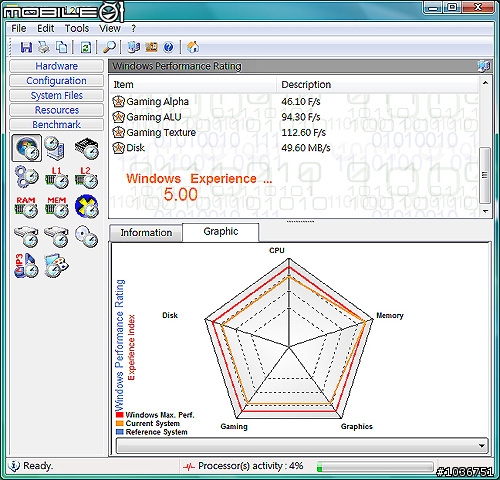Image resolution: width=500 pixels, height=480 pixels.
Task: Select the RAM benchmark icon
Action: (x=26, y=207)
